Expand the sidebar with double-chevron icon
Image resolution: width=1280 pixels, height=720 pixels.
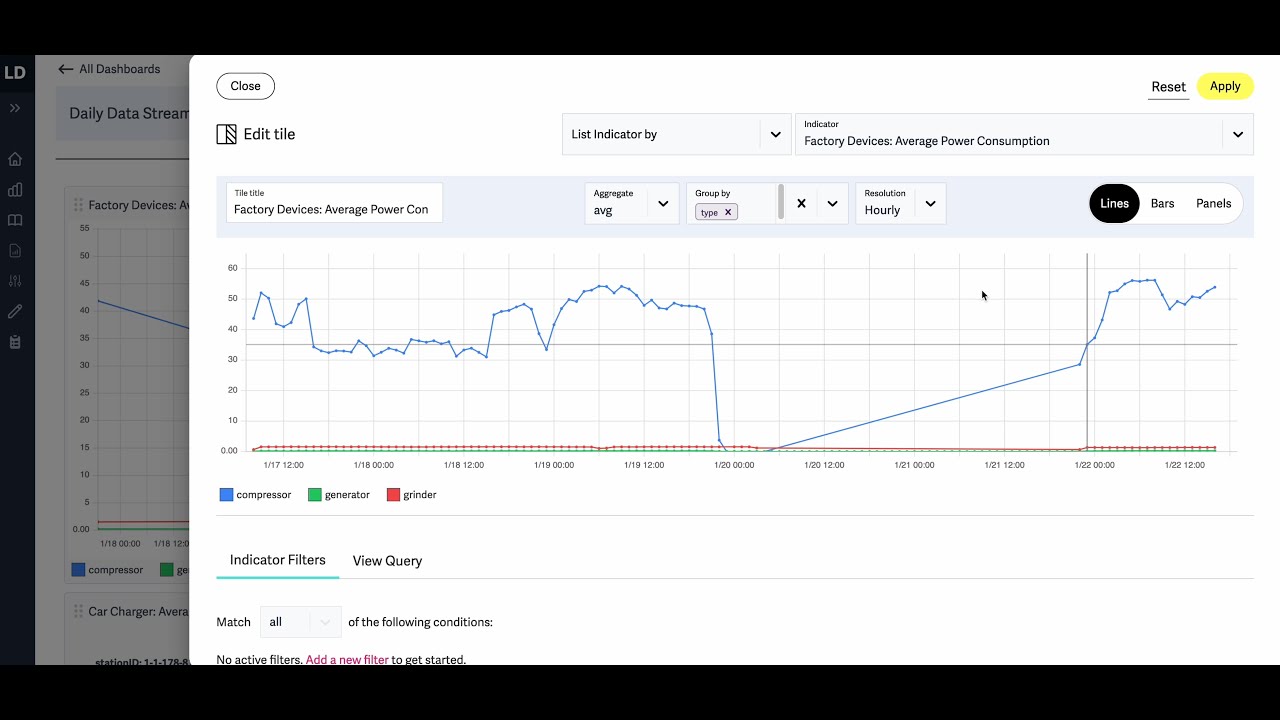[x=15, y=108]
